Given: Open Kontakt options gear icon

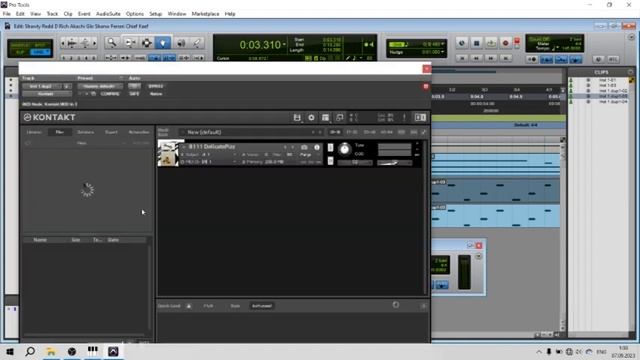Looking at the screenshot, I should tap(311, 118).
